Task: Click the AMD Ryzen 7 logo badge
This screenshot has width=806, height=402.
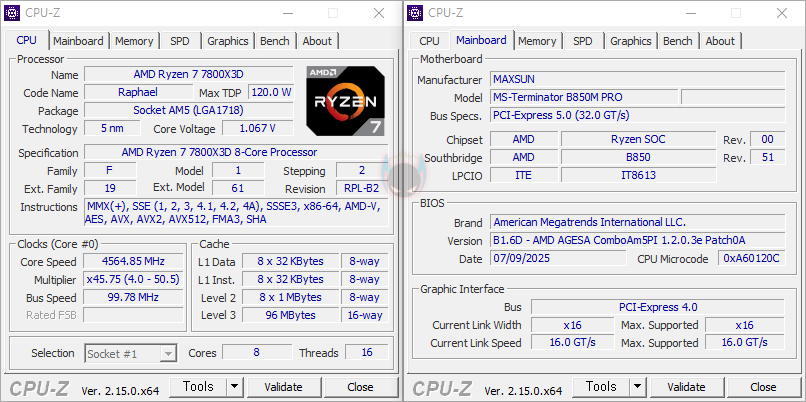Action: click(x=345, y=101)
